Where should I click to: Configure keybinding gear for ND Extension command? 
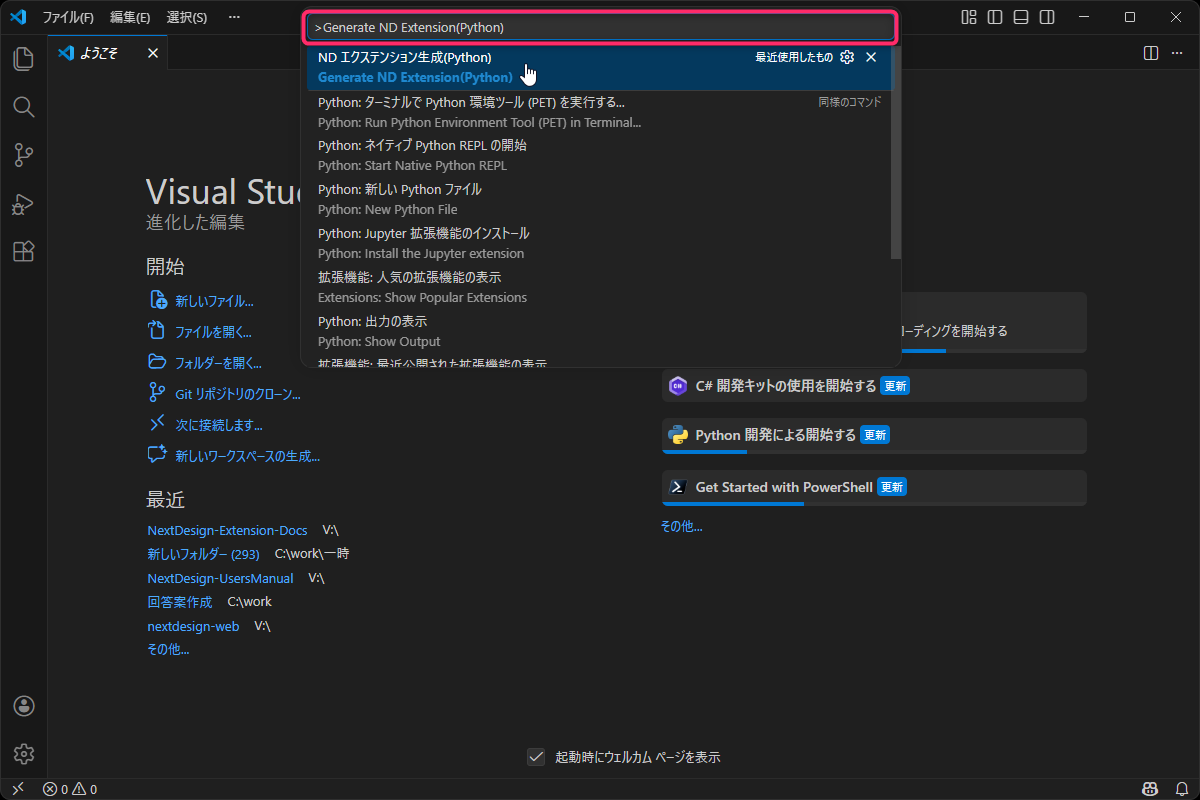[847, 57]
